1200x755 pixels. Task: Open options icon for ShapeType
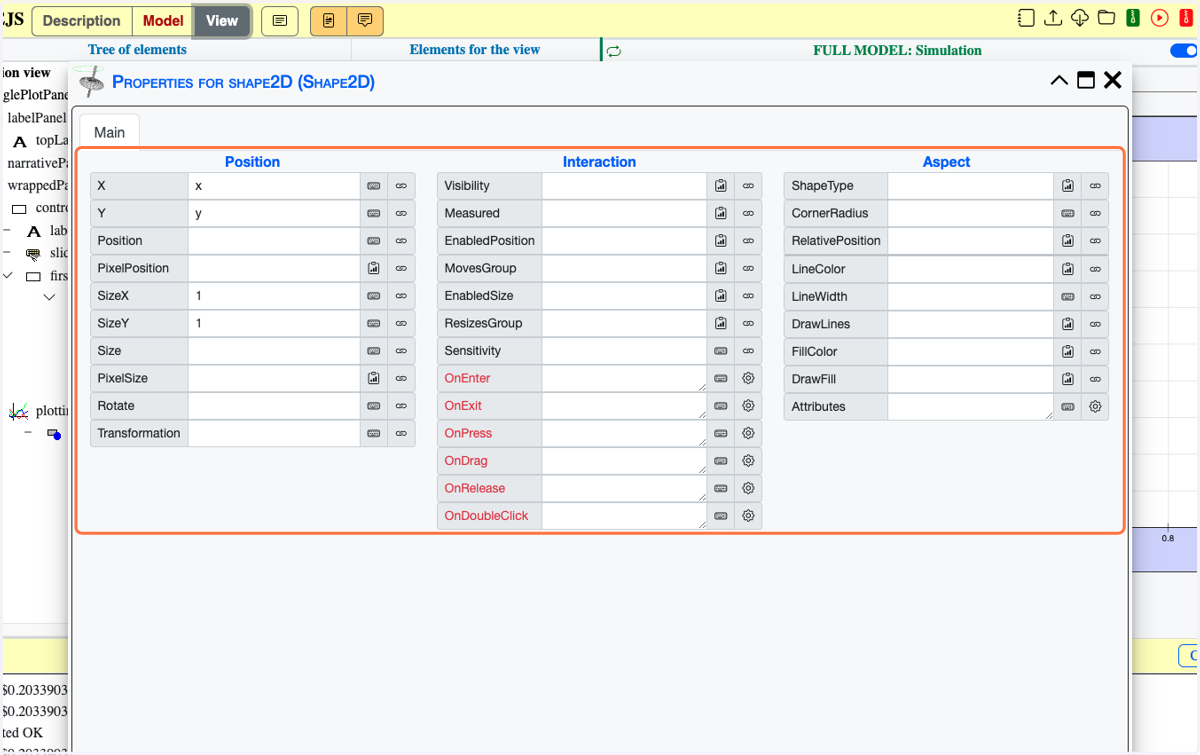click(1068, 186)
